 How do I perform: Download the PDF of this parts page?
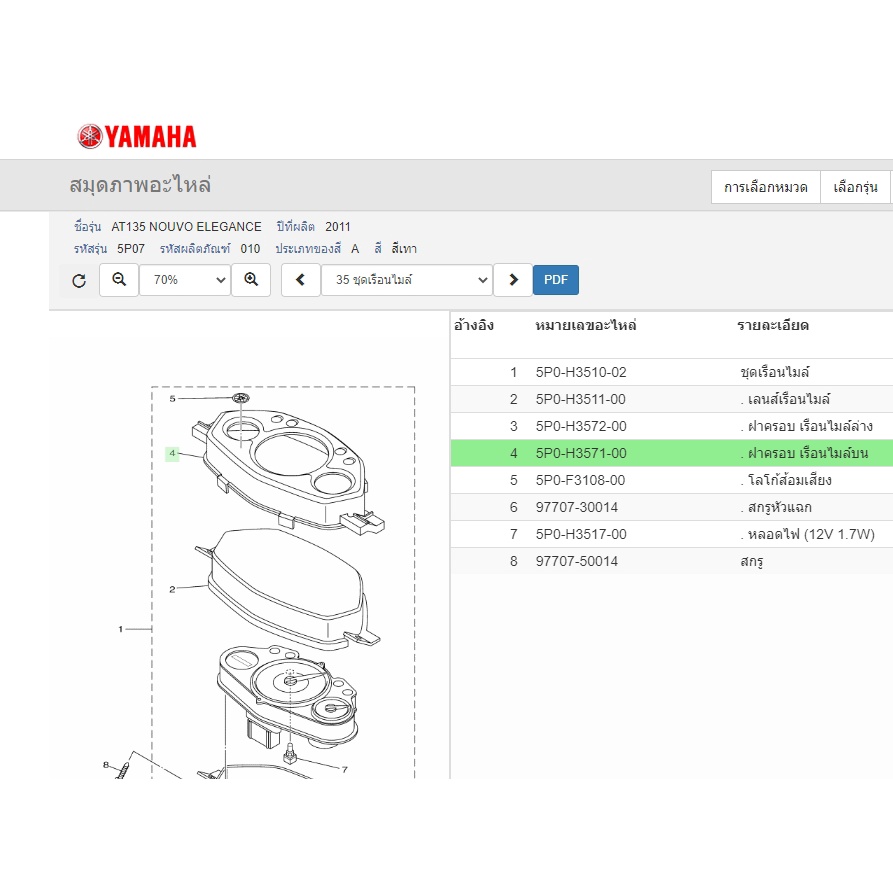pos(556,280)
